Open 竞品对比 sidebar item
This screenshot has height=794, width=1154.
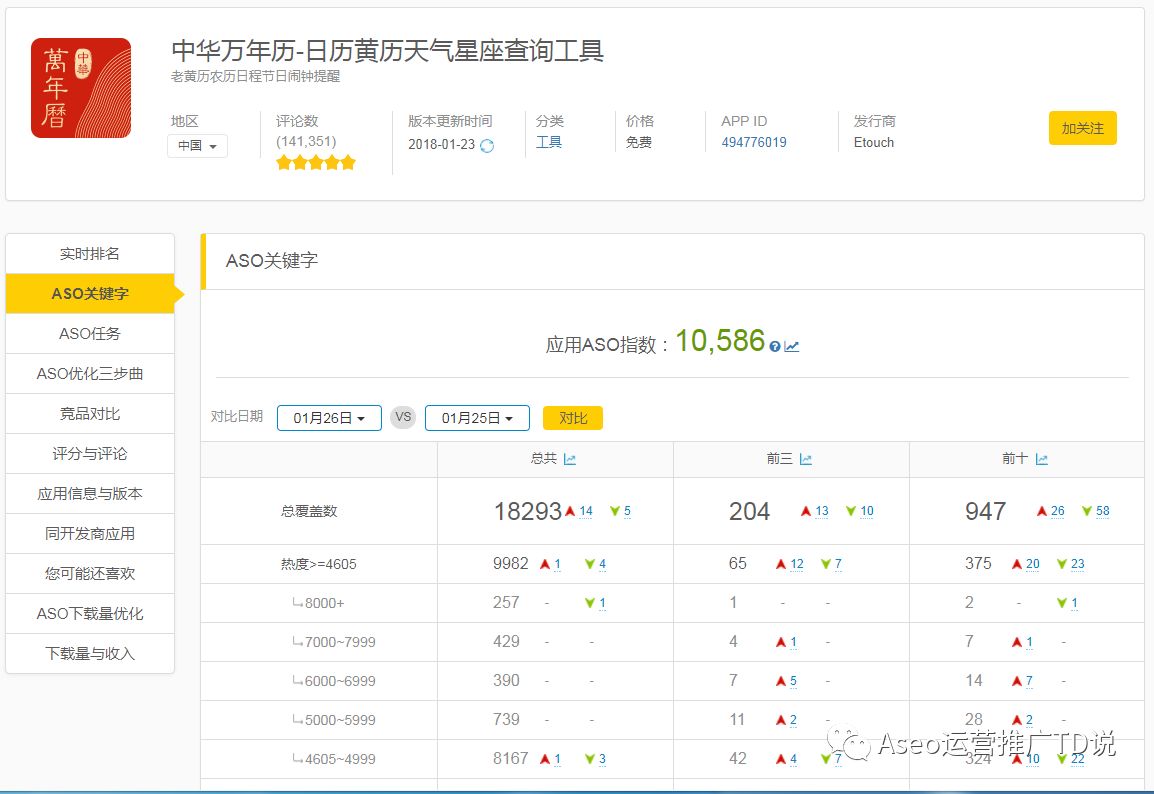[x=90, y=414]
